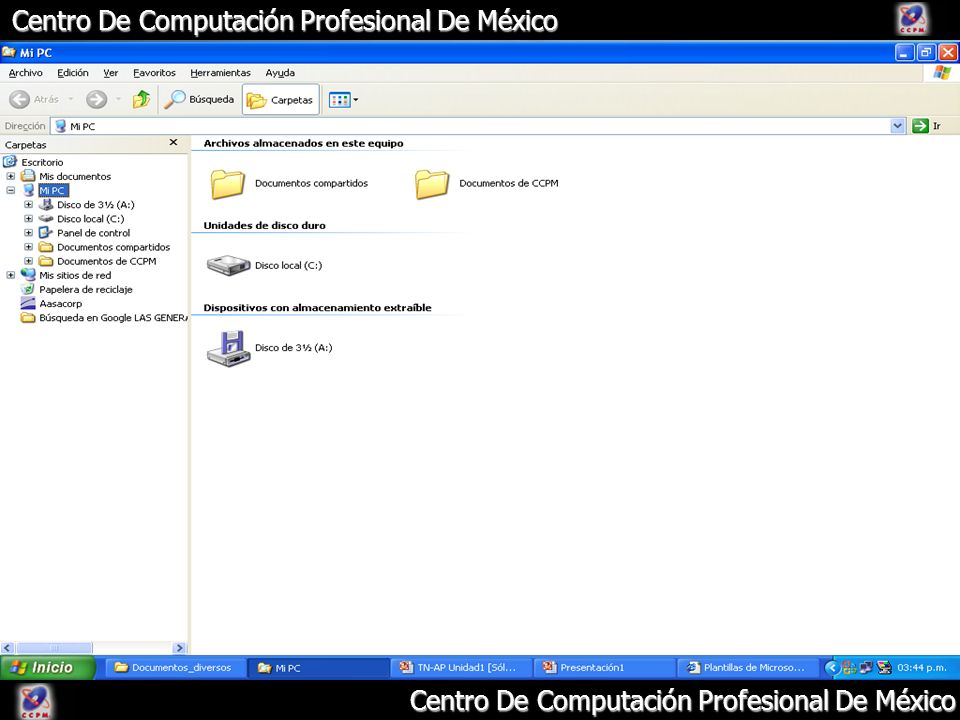Click the folder pane horizontal scrollbar thumb
Screen dimensions: 960x720
pos(54,648)
